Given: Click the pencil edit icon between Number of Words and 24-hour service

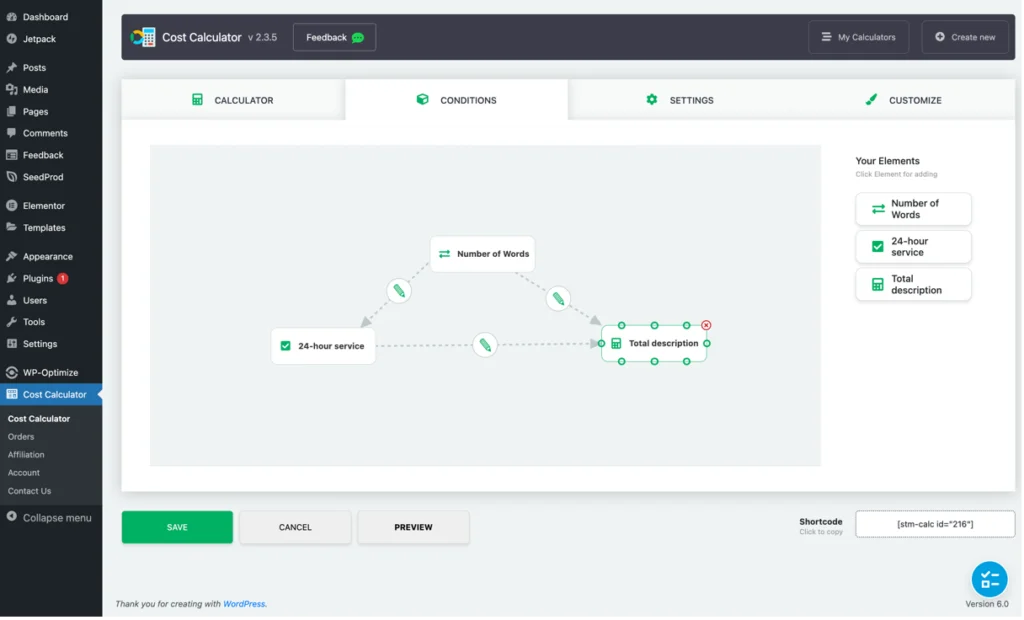Looking at the screenshot, I should (x=399, y=291).
